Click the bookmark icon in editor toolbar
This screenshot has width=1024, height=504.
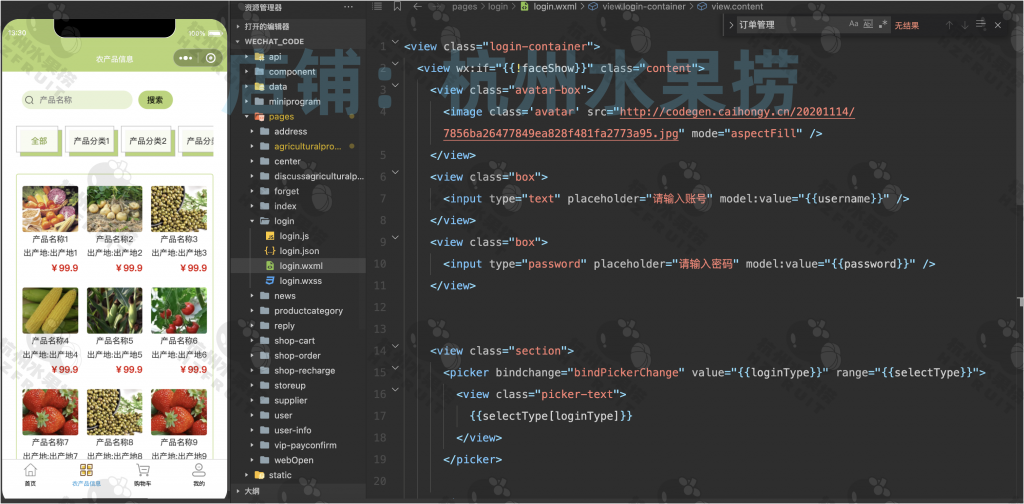[x=398, y=7]
